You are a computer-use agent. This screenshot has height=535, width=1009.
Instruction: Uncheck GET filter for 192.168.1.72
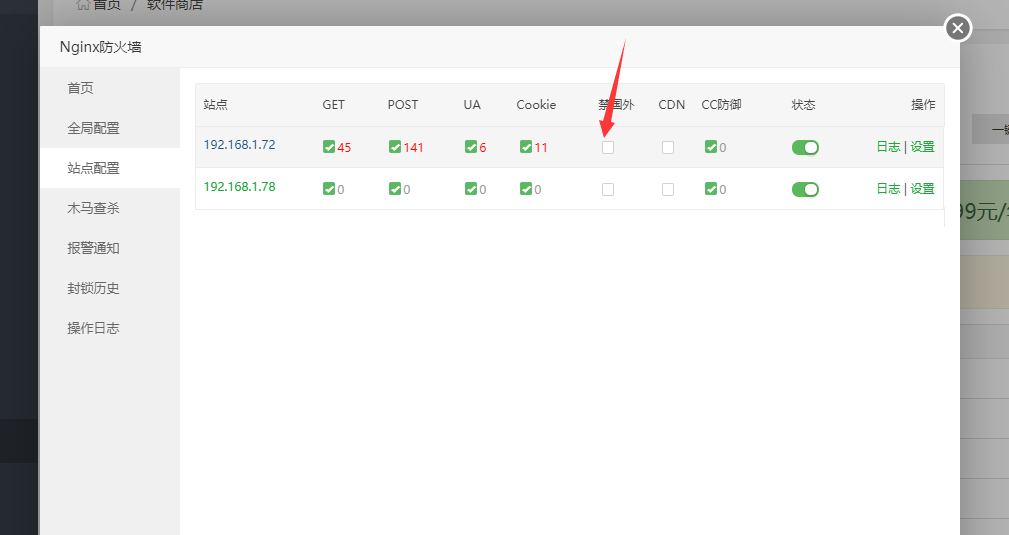329,147
